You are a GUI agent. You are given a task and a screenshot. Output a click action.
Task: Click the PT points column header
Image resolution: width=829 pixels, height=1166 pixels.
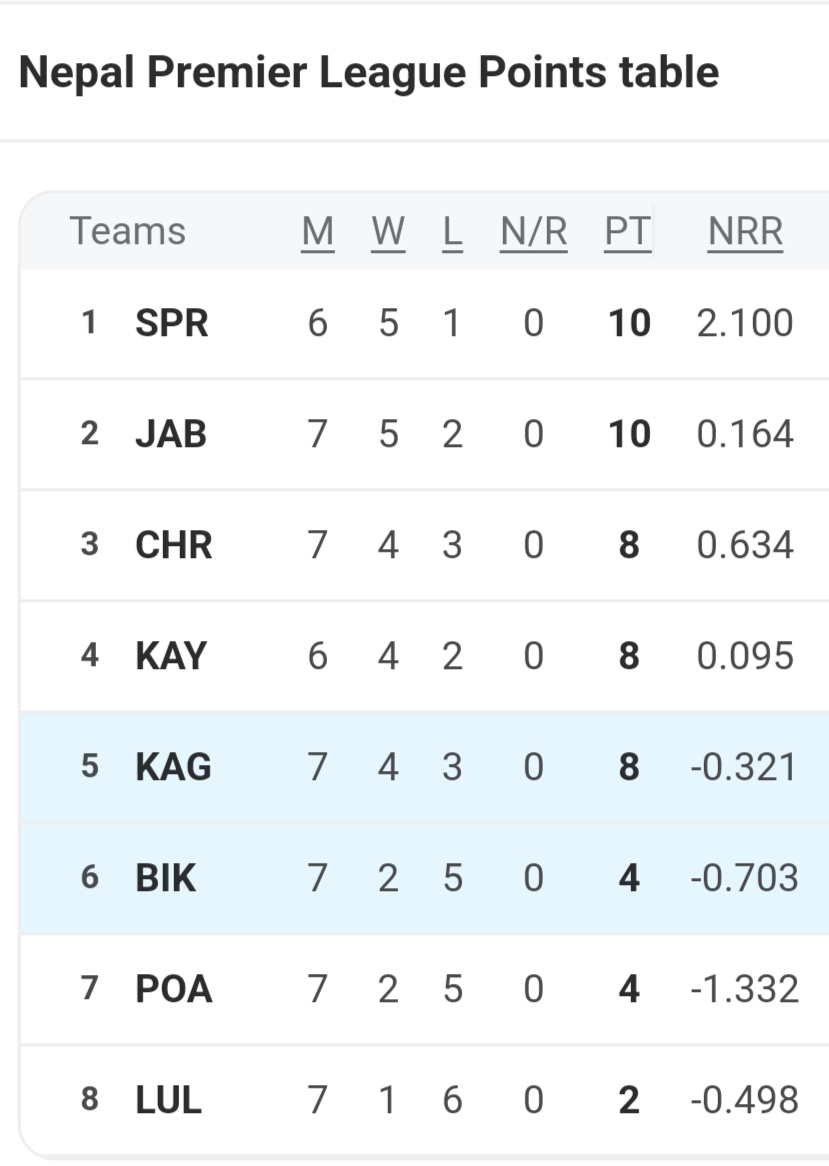pyautogui.click(x=627, y=231)
